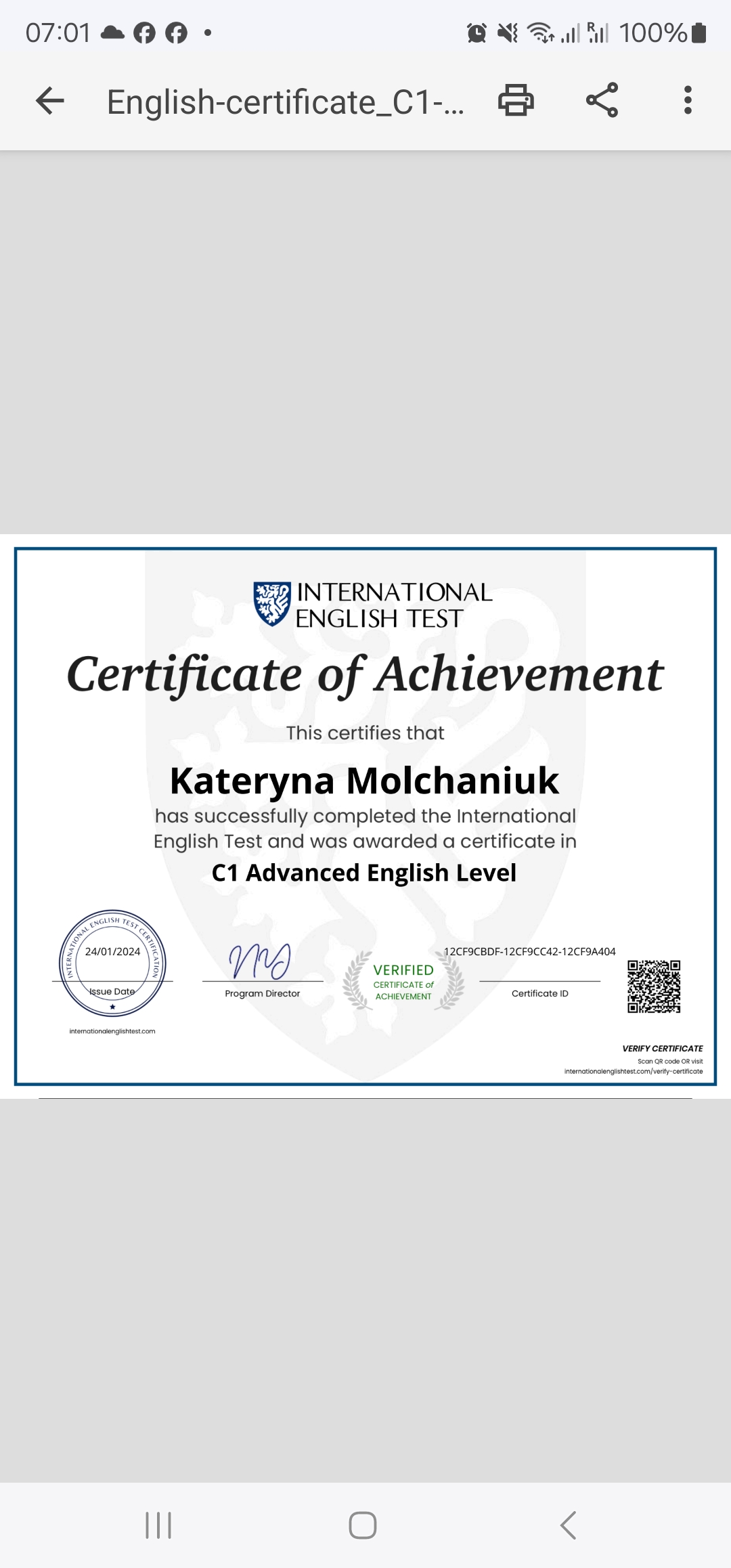Tap the certificate ID code 12CF9CBDF-12CF9CC42-12CF9A404
Viewport: 731px width, 1568px height.
click(530, 951)
